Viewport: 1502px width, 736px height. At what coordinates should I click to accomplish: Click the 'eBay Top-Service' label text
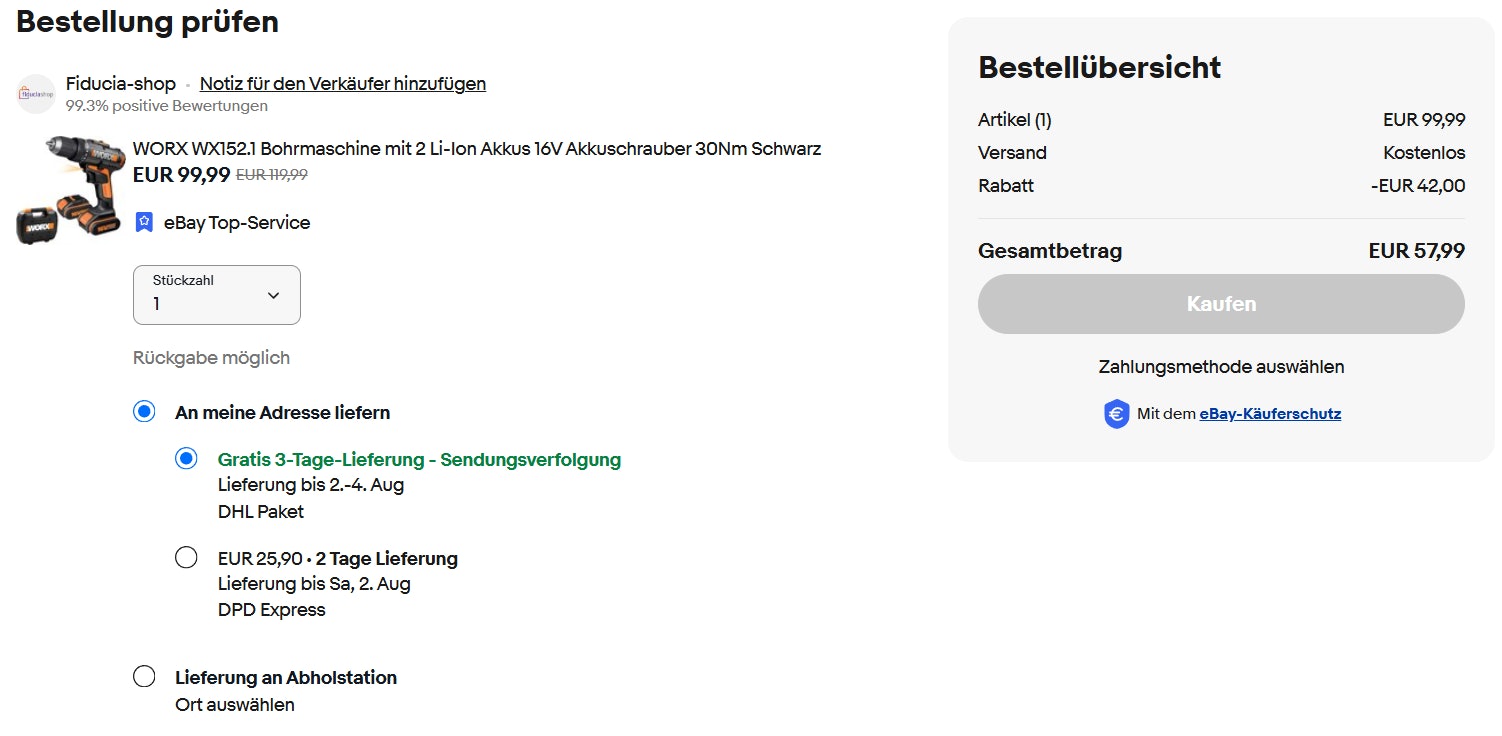[x=237, y=223]
